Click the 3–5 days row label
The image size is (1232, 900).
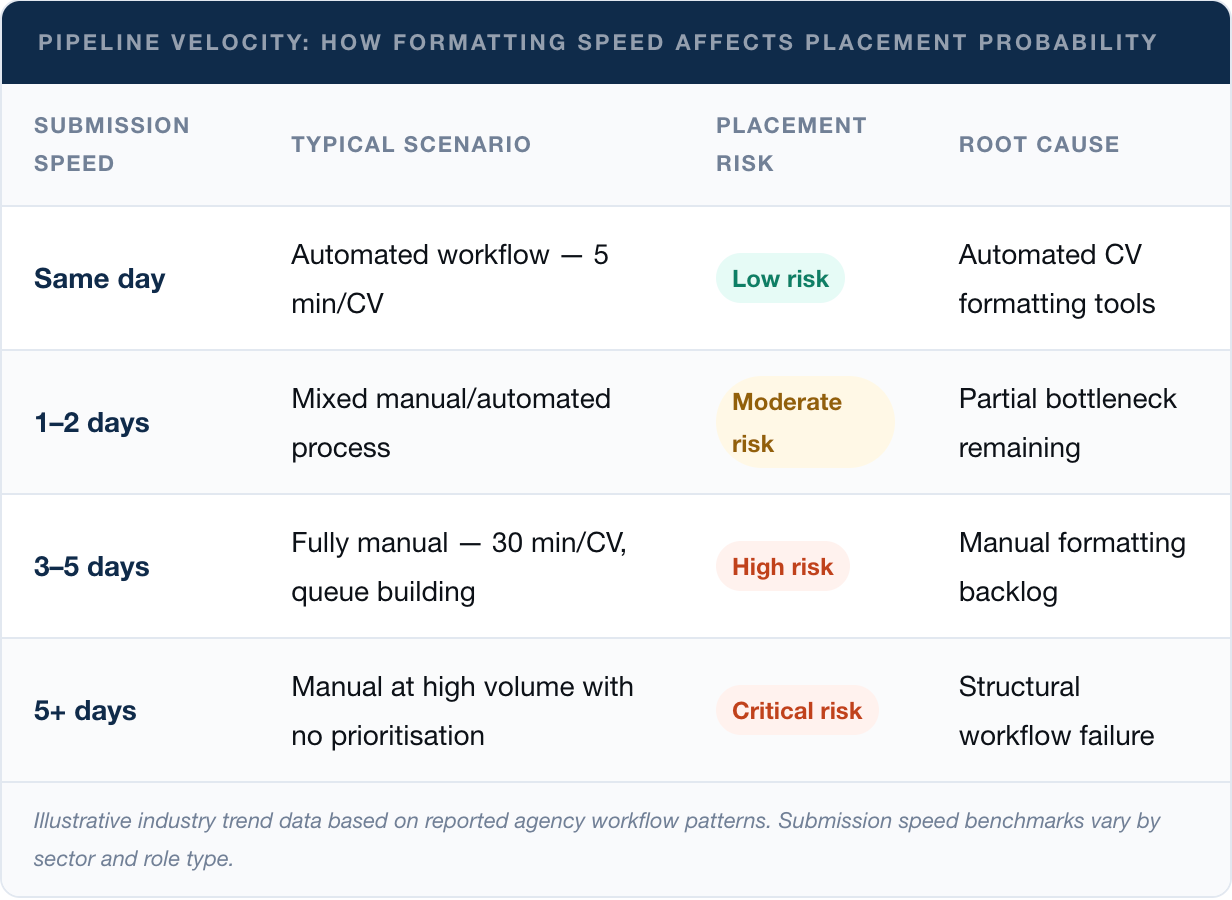pyautogui.click(x=91, y=567)
